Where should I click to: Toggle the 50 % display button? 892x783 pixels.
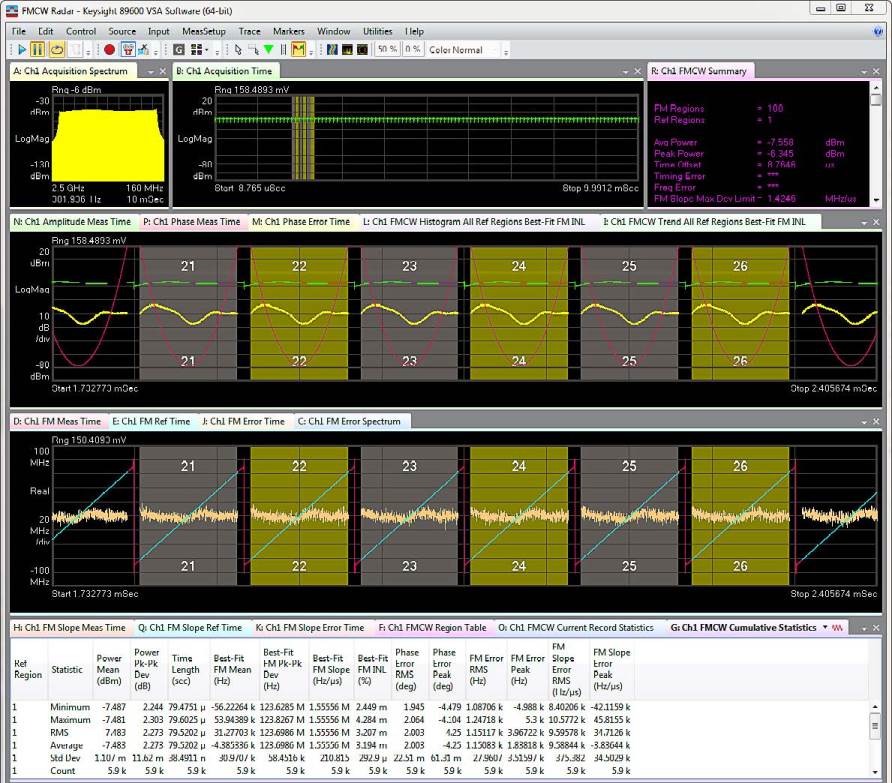point(387,50)
